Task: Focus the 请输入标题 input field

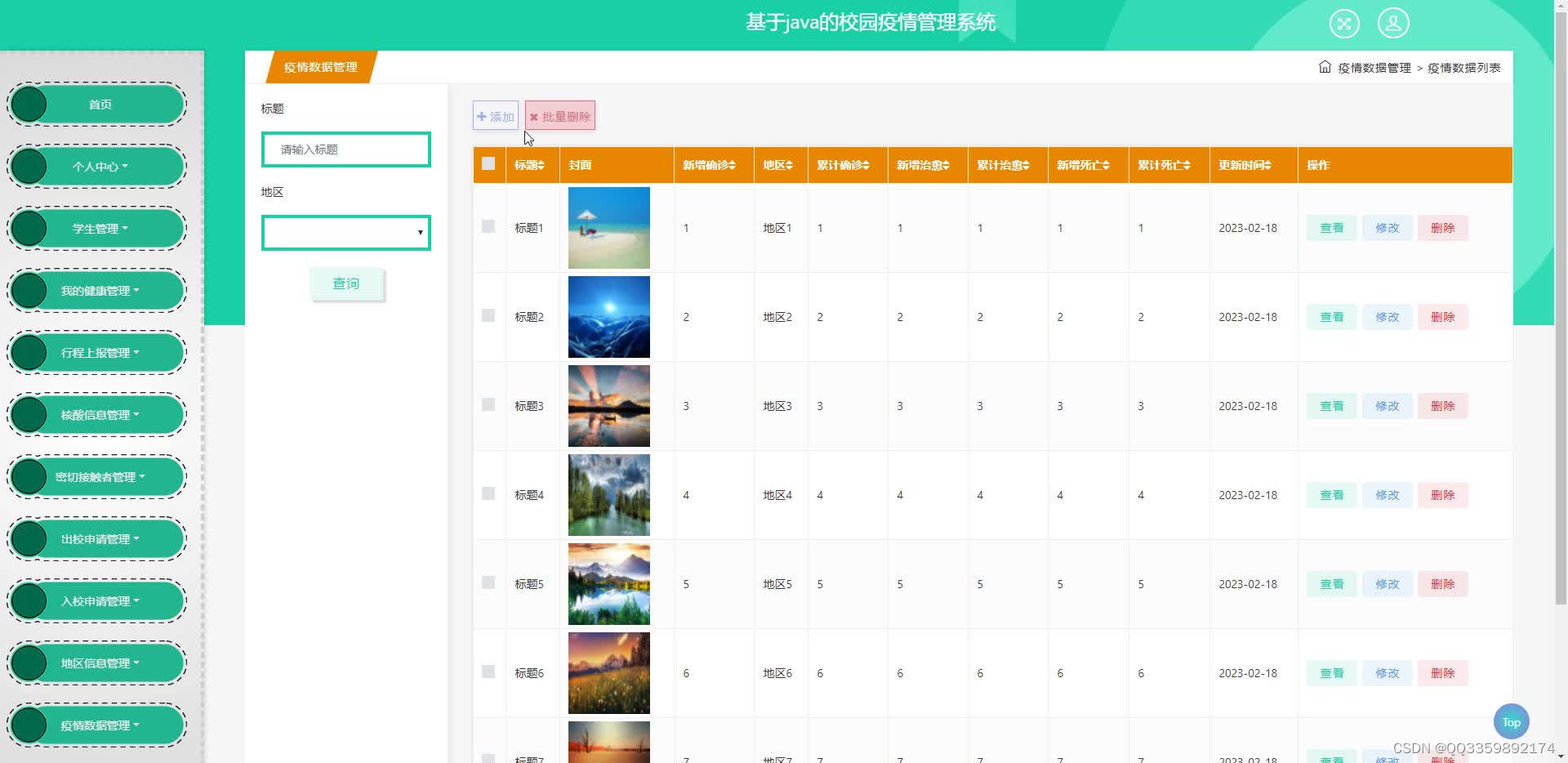Action: pos(346,149)
